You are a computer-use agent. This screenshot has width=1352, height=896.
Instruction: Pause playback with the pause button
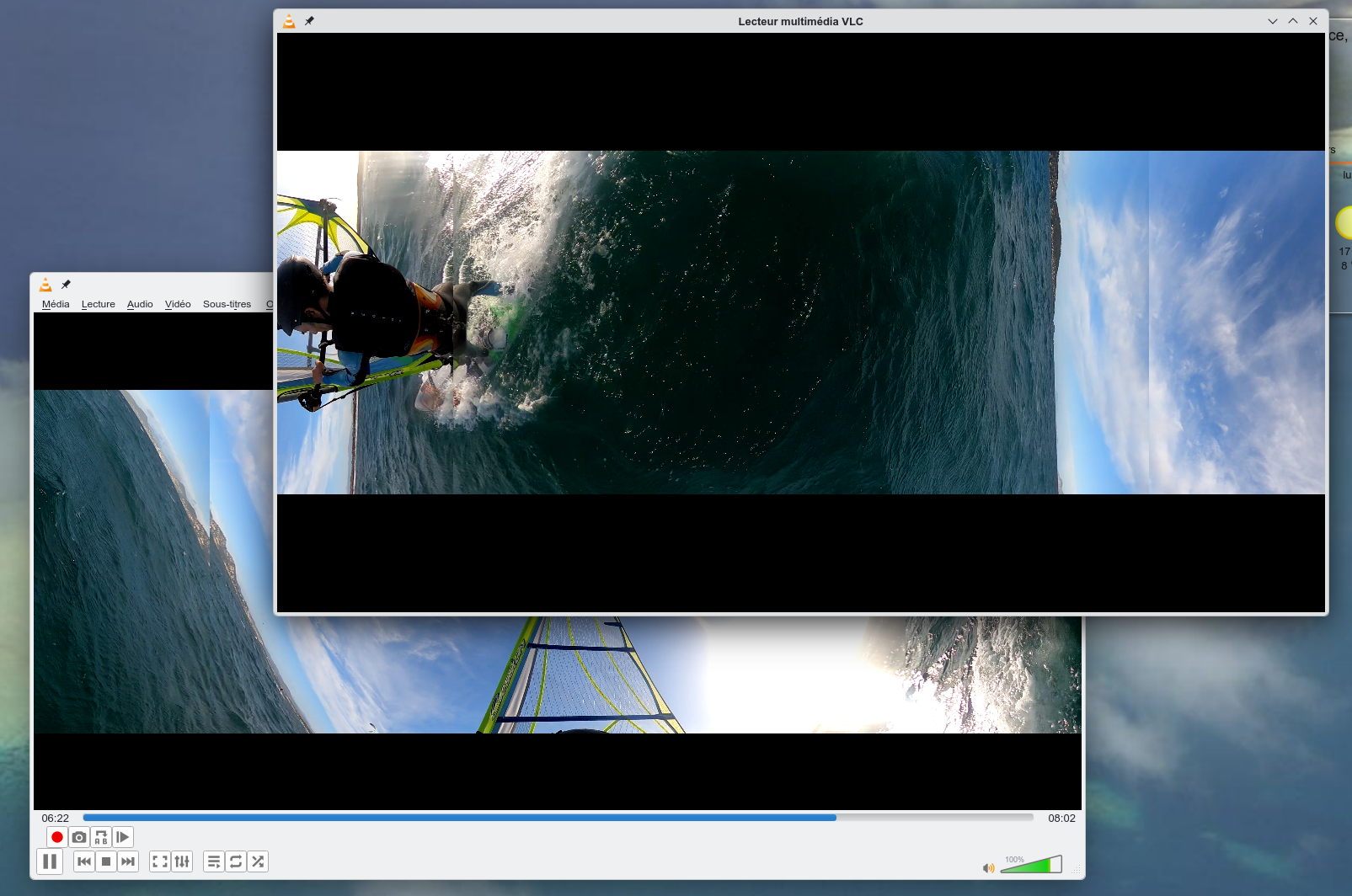[50, 861]
